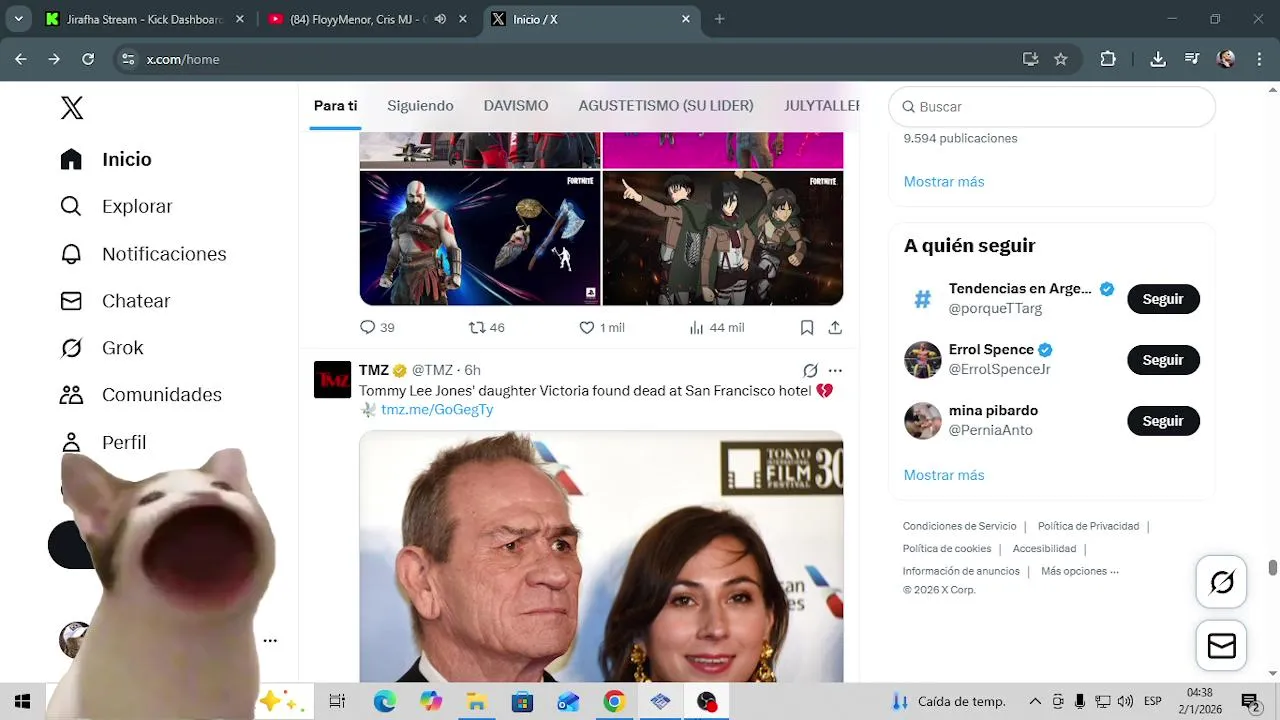Image resolution: width=1280 pixels, height=720 pixels.
Task: Open more options on TMZ post
Action: (x=835, y=370)
